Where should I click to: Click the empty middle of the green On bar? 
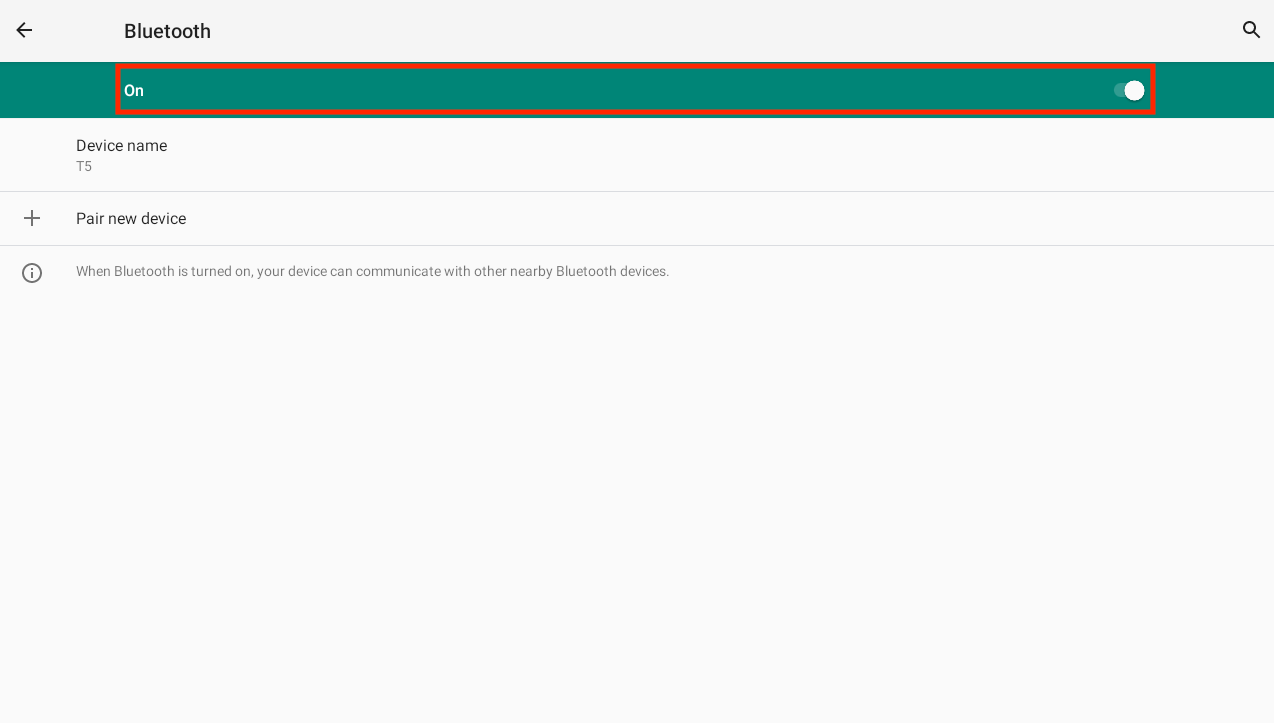(x=630, y=91)
